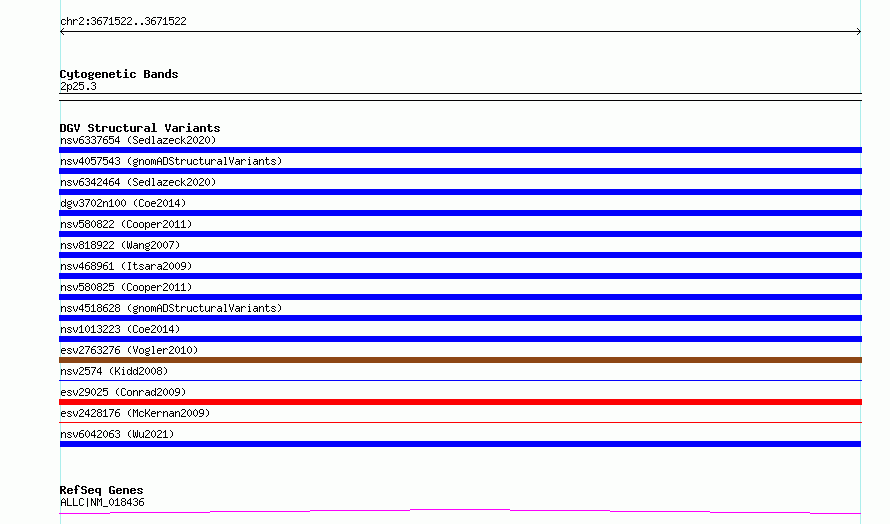Viewport: 890px width, 524px height.
Task: Select the RefSeq Genes track heading
Action: click(x=101, y=490)
